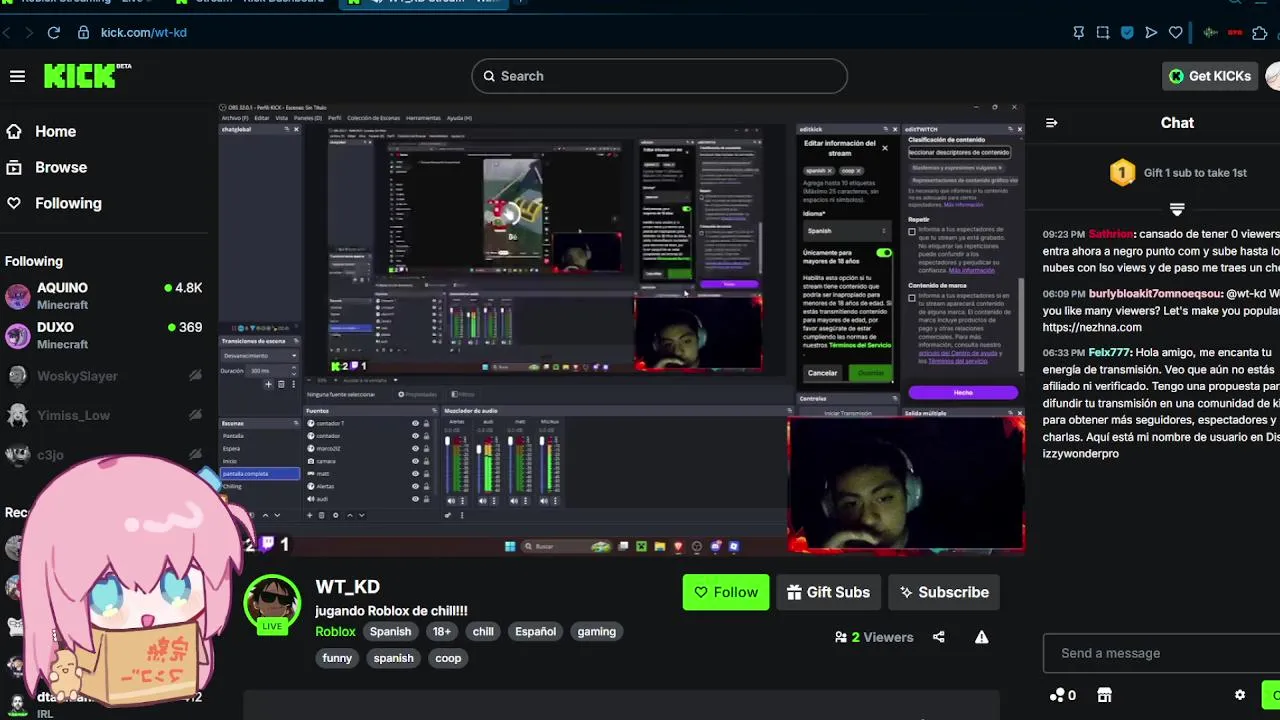
Task: Click the red extension badge in toolbar
Action: [1235, 33]
